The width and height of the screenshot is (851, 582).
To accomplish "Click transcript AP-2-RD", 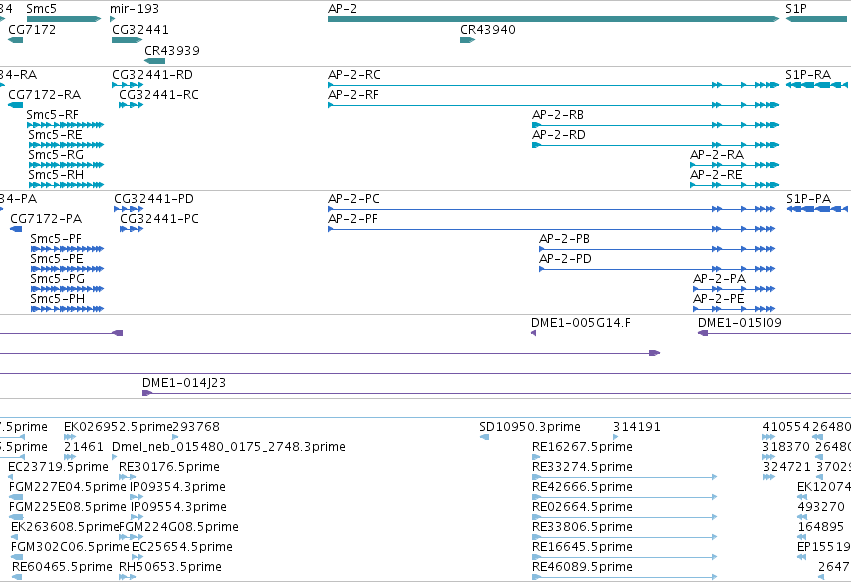I will coord(656,145).
